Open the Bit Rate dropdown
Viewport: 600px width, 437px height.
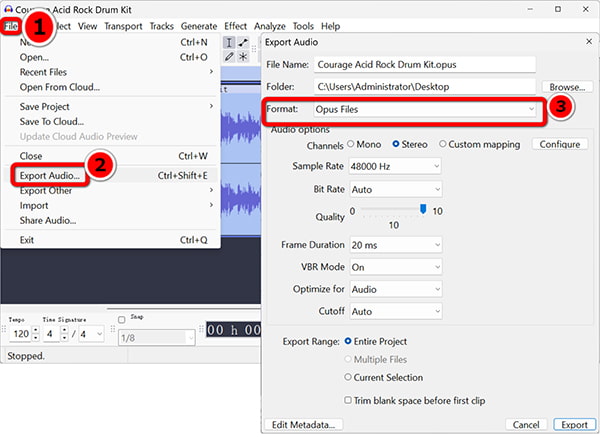395,189
